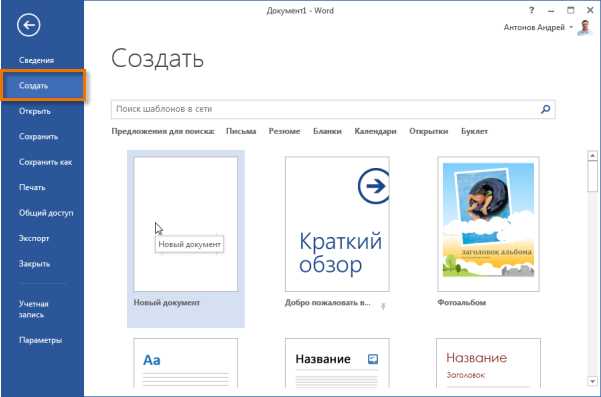Maximize the Word window
Image resolution: width=601 pixels, height=397 pixels.
pyautogui.click(x=571, y=11)
